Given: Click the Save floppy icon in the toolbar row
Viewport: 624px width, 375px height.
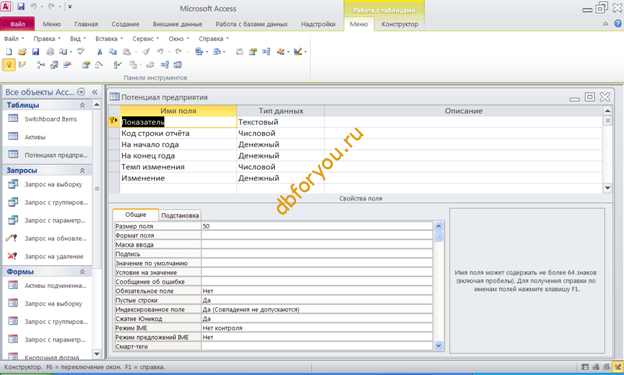Looking at the screenshot, I should (x=36, y=52).
